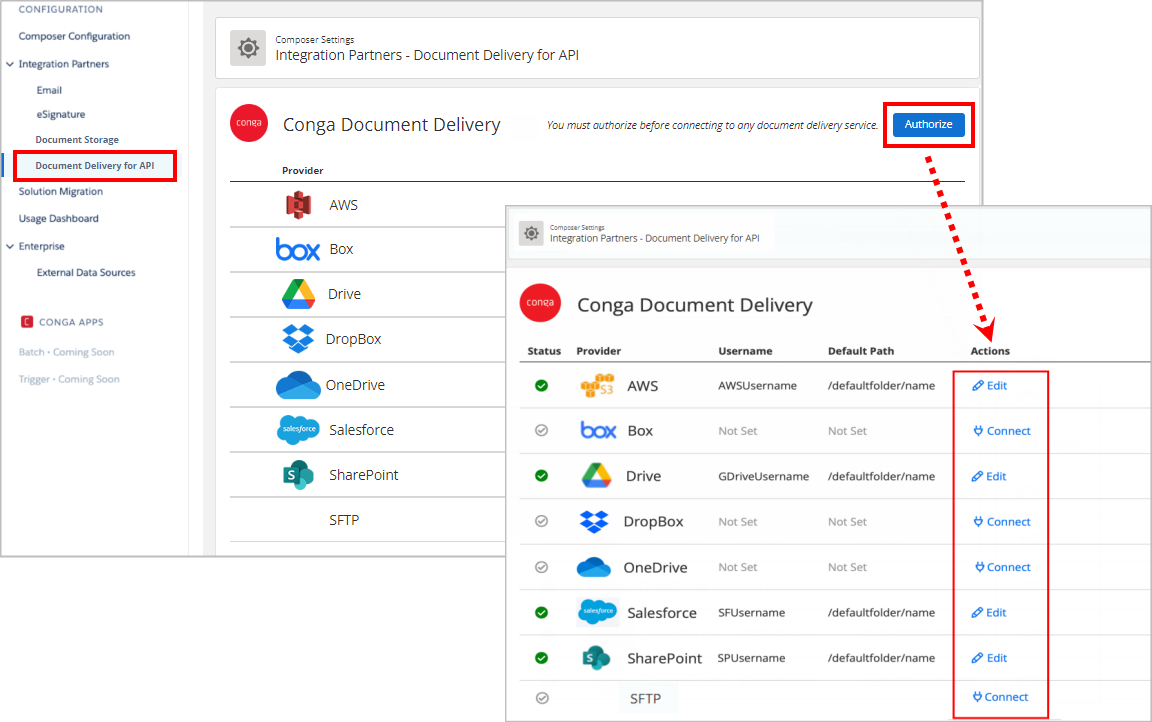Click the grey status check for SFTP
Image resolution: width=1152 pixels, height=722 pixels.
(x=542, y=698)
